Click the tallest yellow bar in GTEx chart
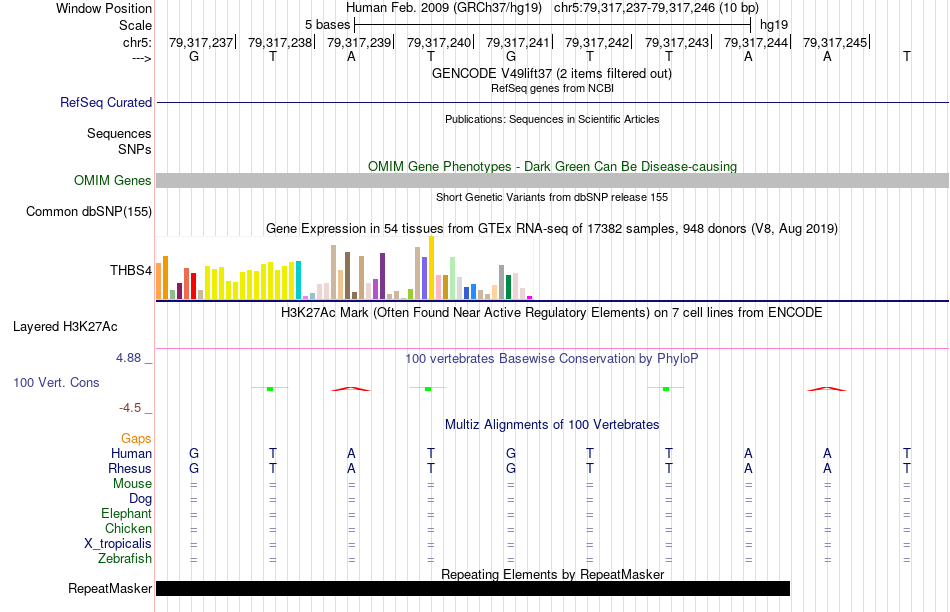This screenshot has height=612, width=950. tap(431, 268)
